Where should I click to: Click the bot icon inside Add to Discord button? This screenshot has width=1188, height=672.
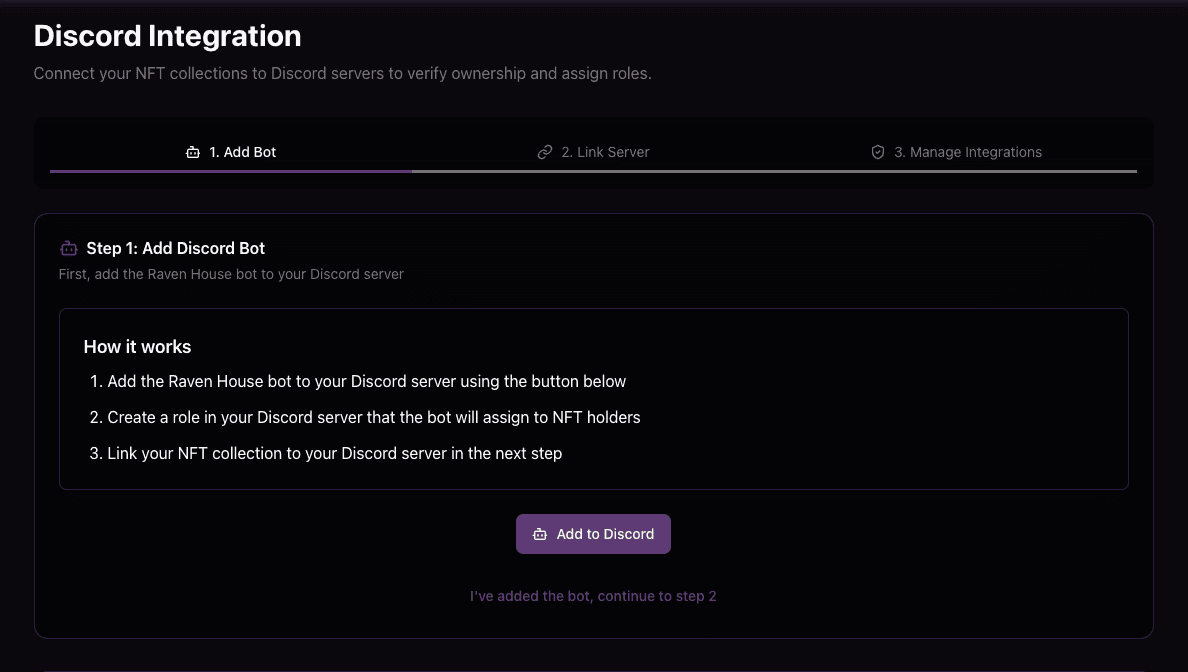tap(540, 534)
